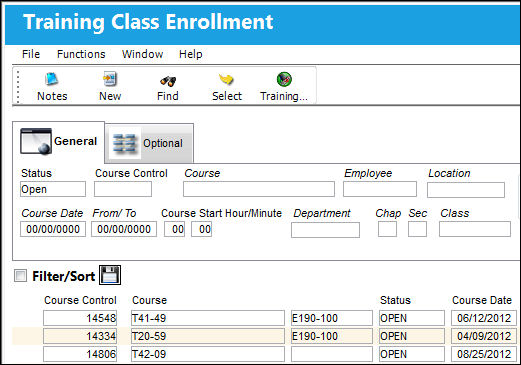Click the Chap input field
521x365 pixels.
point(387,229)
